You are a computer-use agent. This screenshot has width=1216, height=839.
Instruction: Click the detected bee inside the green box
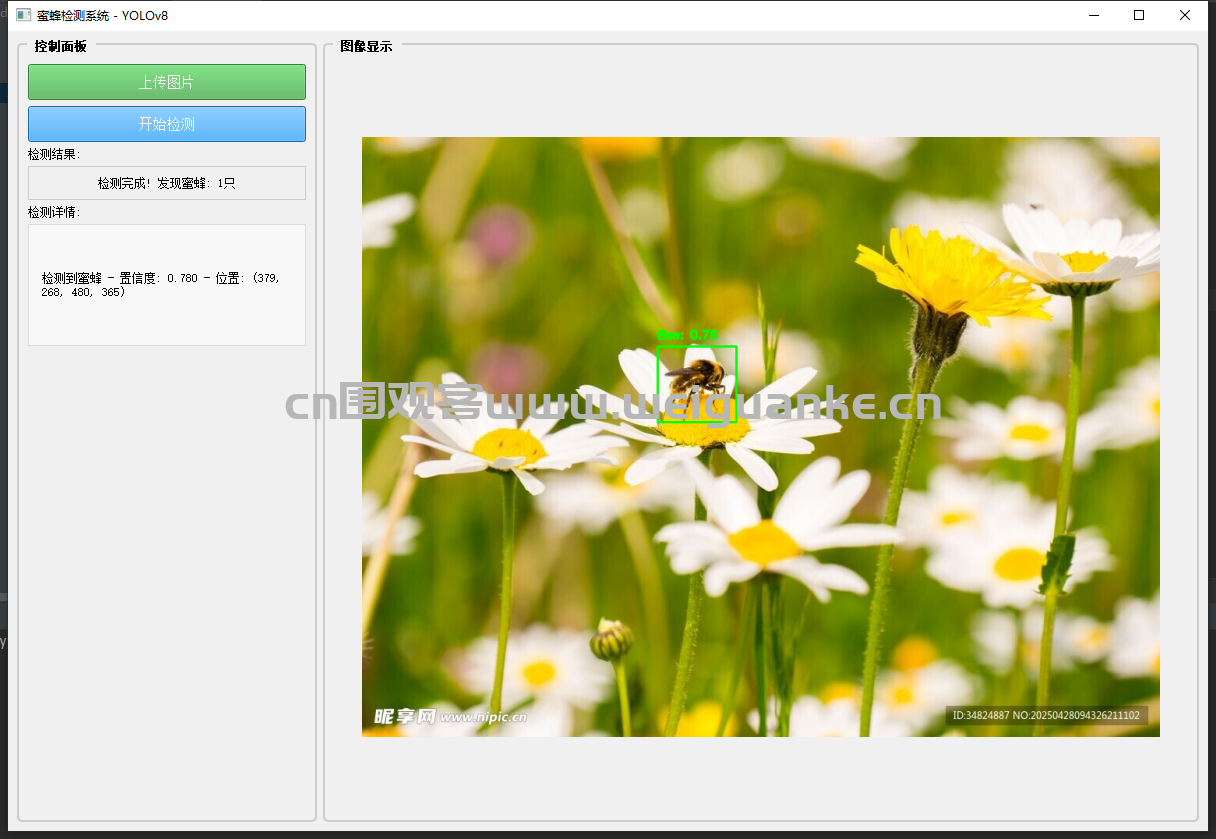click(x=696, y=378)
